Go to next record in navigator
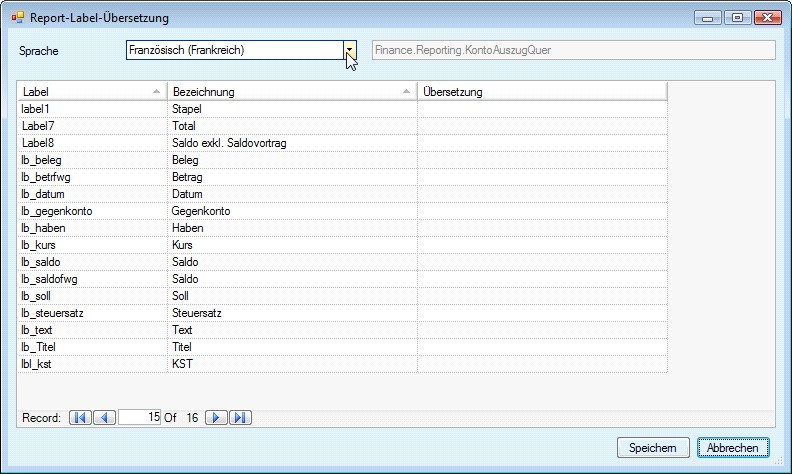Screen dimensions: 792x474 click(216, 418)
